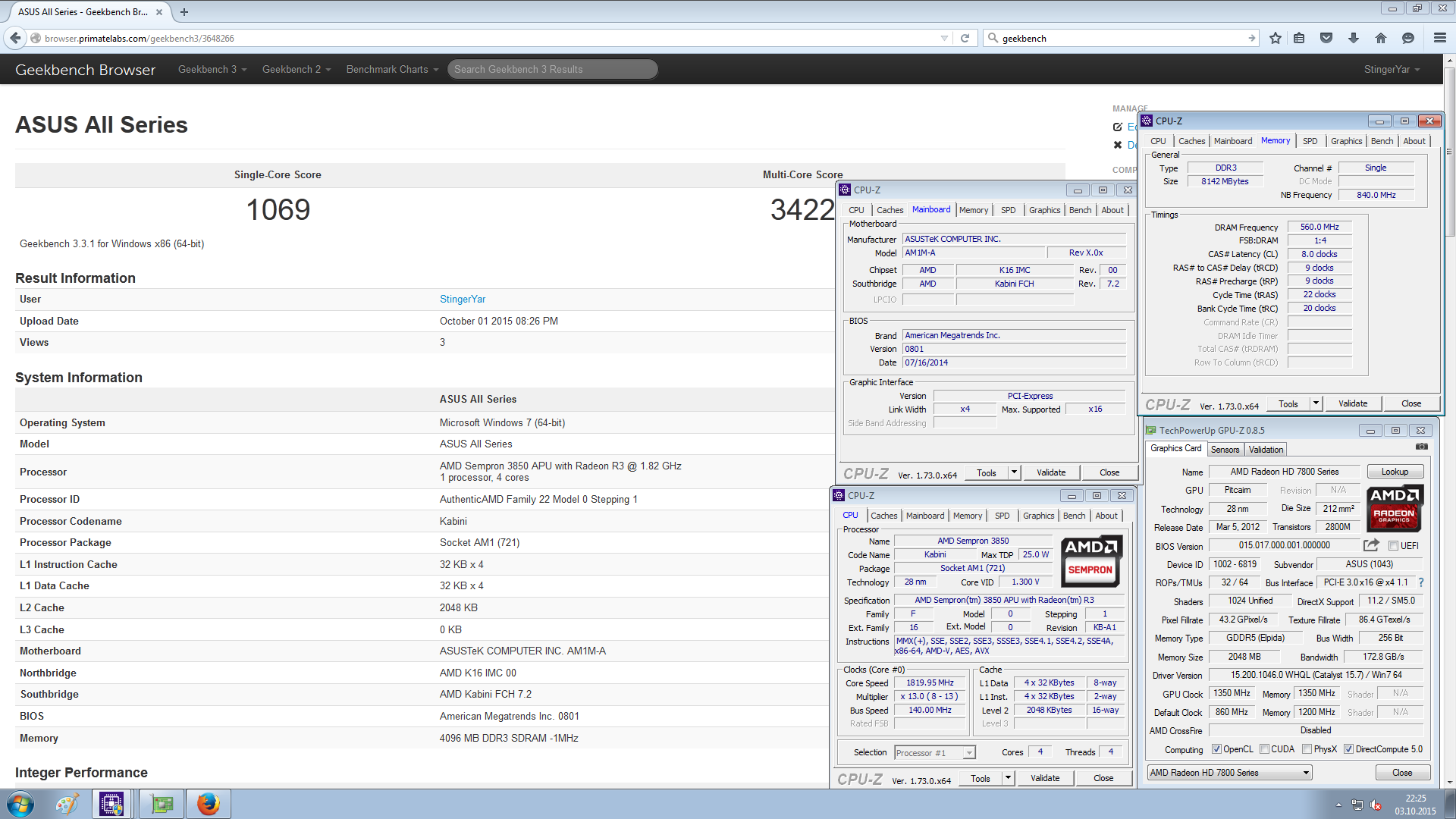Open Tools dropdown arrow in CPU-Z Mainboard window
This screenshot has width=1456, height=819.
pyautogui.click(x=1015, y=472)
